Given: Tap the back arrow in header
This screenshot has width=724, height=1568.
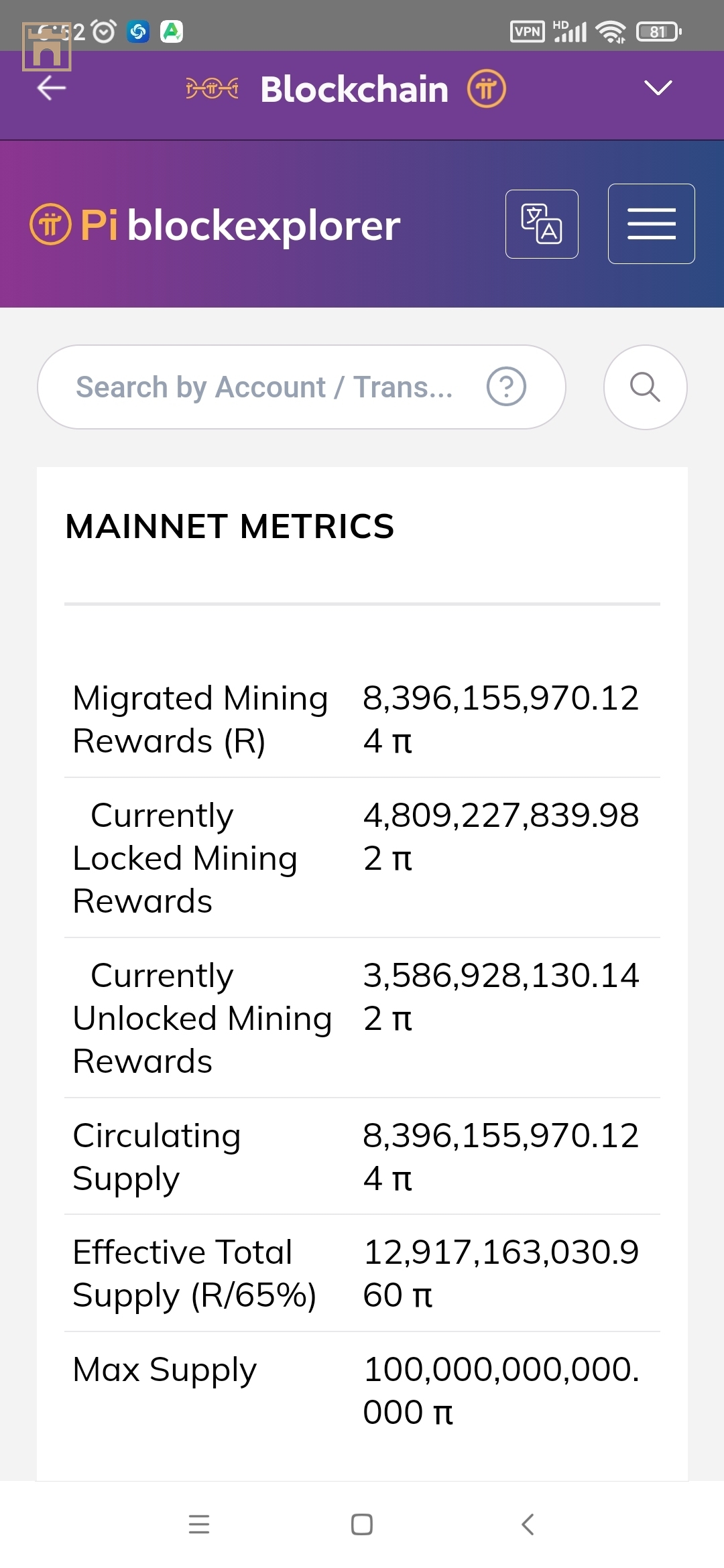Looking at the screenshot, I should click(x=52, y=88).
